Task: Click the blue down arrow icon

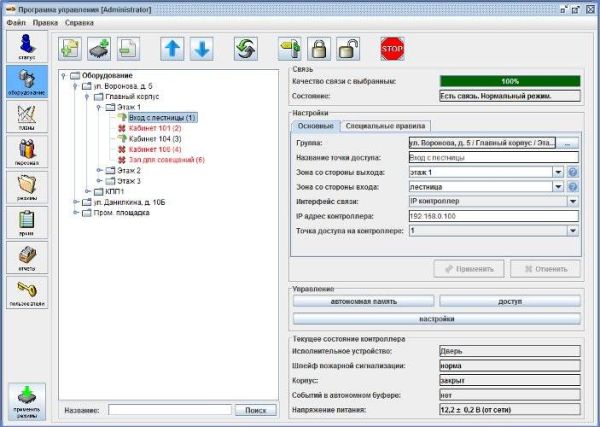Action: pyautogui.click(x=201, y=48)
